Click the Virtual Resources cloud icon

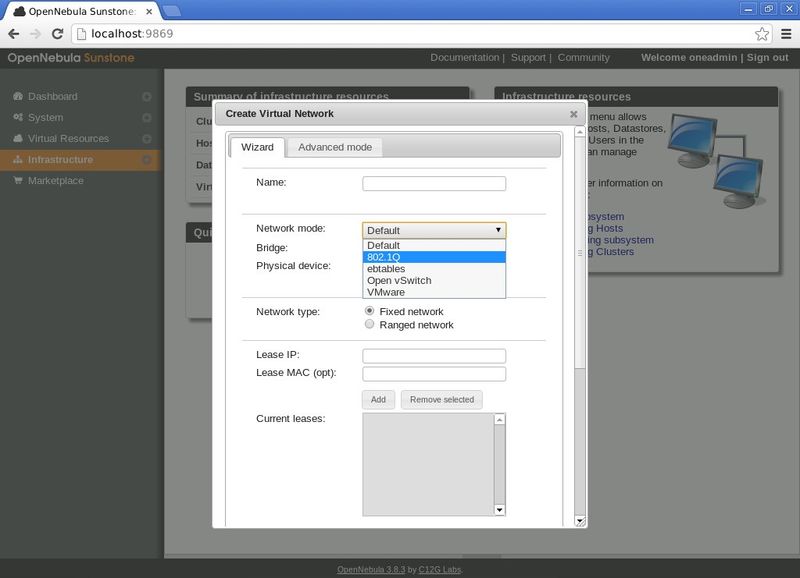[x=18, y=138]
